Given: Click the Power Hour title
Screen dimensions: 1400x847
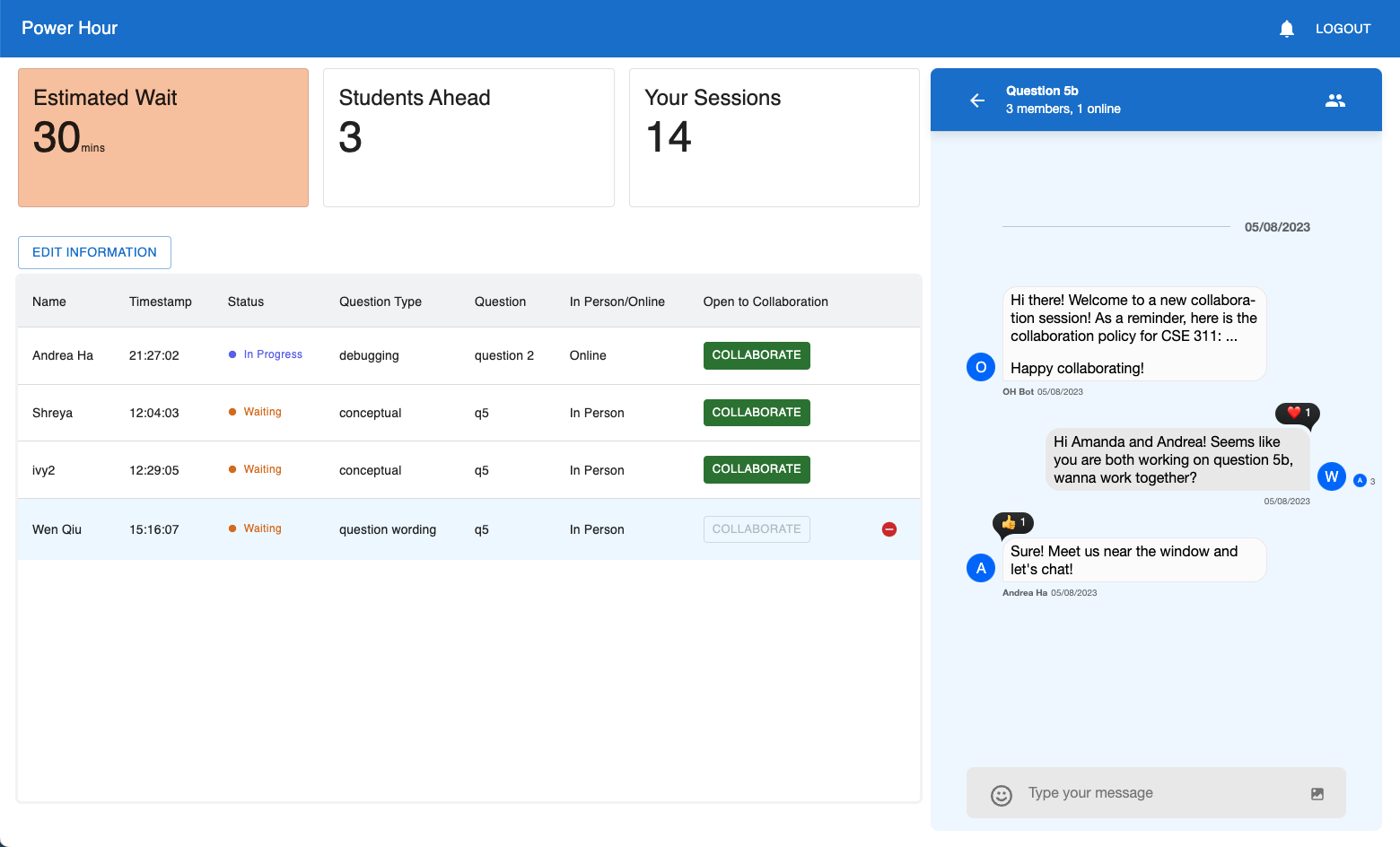Looking at the screenshot, I should tap(70, 28).
